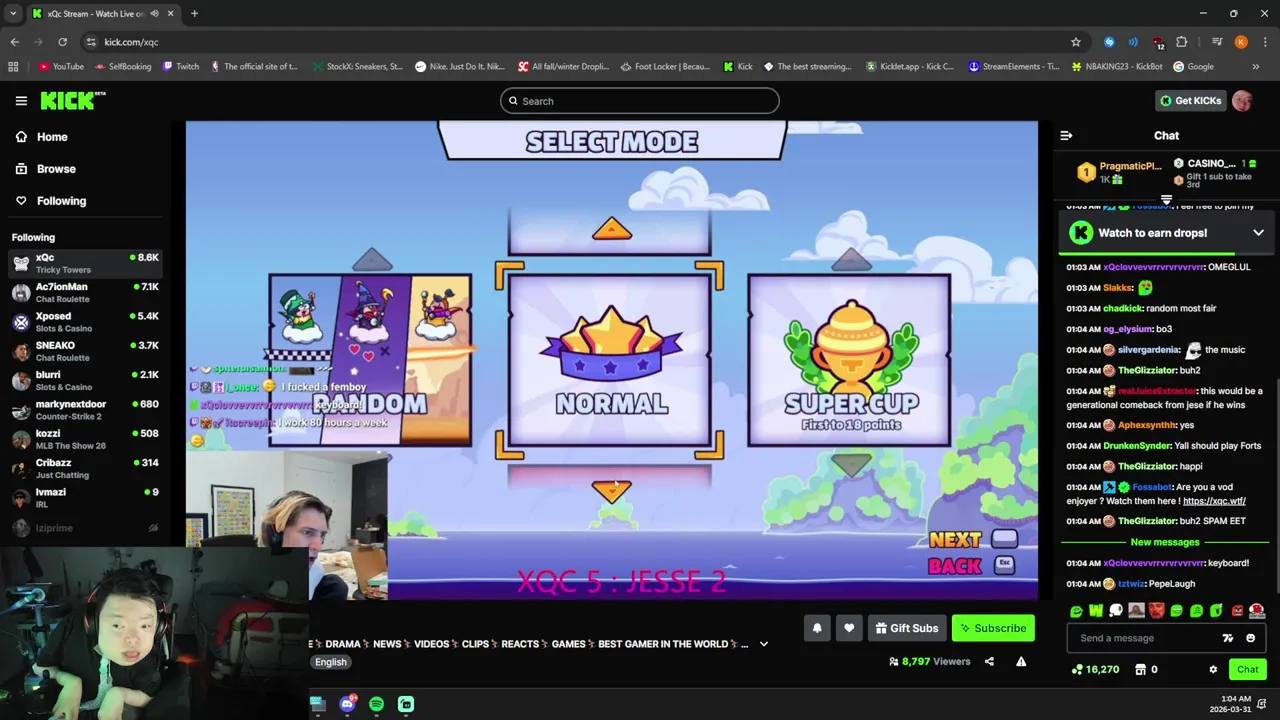Viewport: 1280px width, 720px height.
Task: Collapse the Watch to earn drops banner
Action: pos(1258,233)
